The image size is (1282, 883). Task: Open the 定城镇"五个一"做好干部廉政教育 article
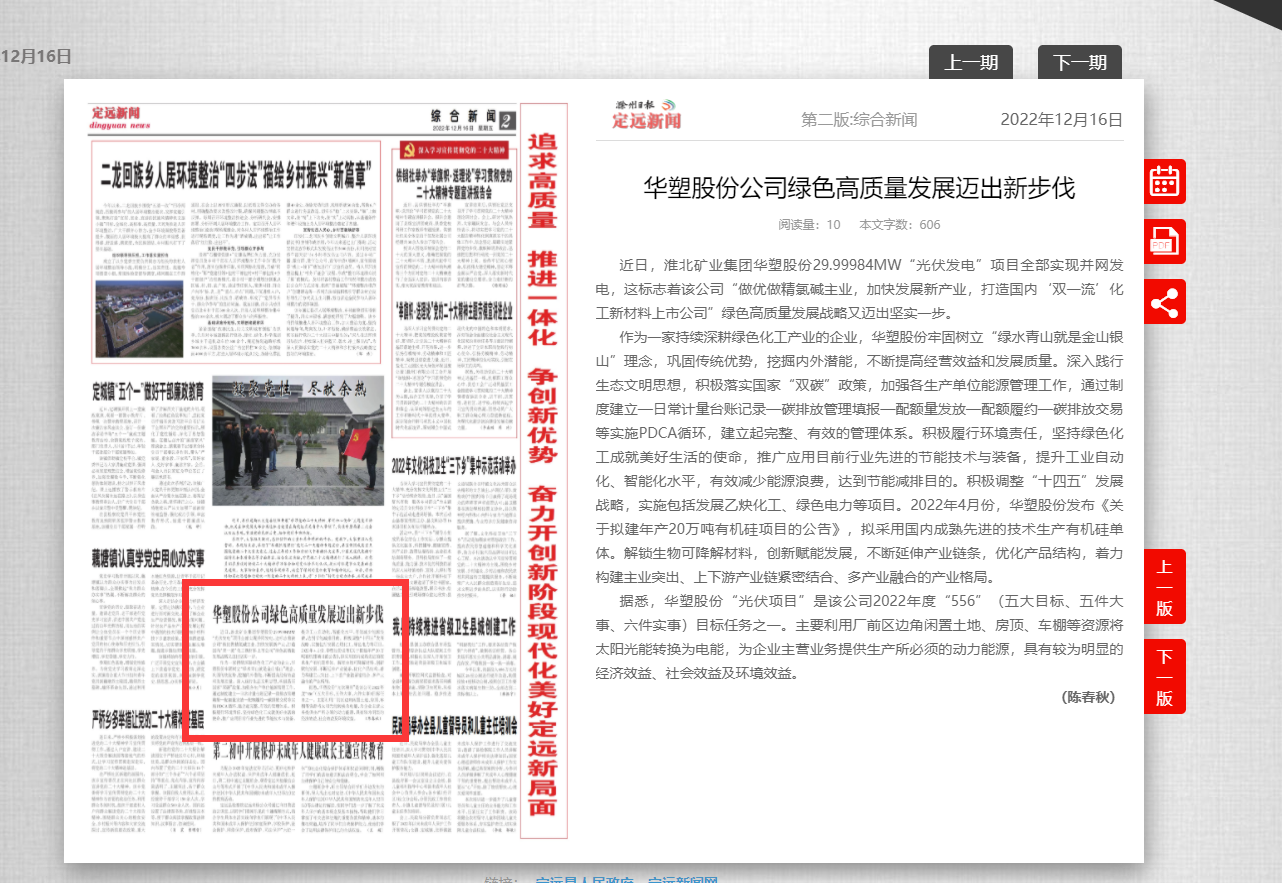[148, 389]
